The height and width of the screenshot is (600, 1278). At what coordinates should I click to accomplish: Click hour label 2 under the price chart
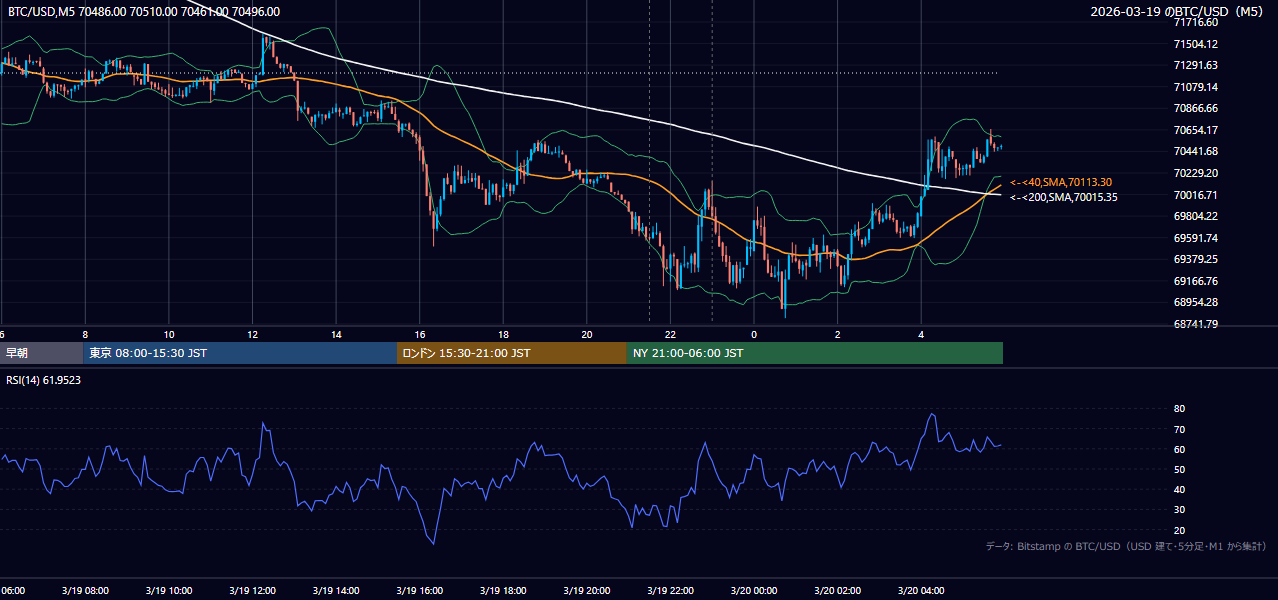[x=838, y=335]
